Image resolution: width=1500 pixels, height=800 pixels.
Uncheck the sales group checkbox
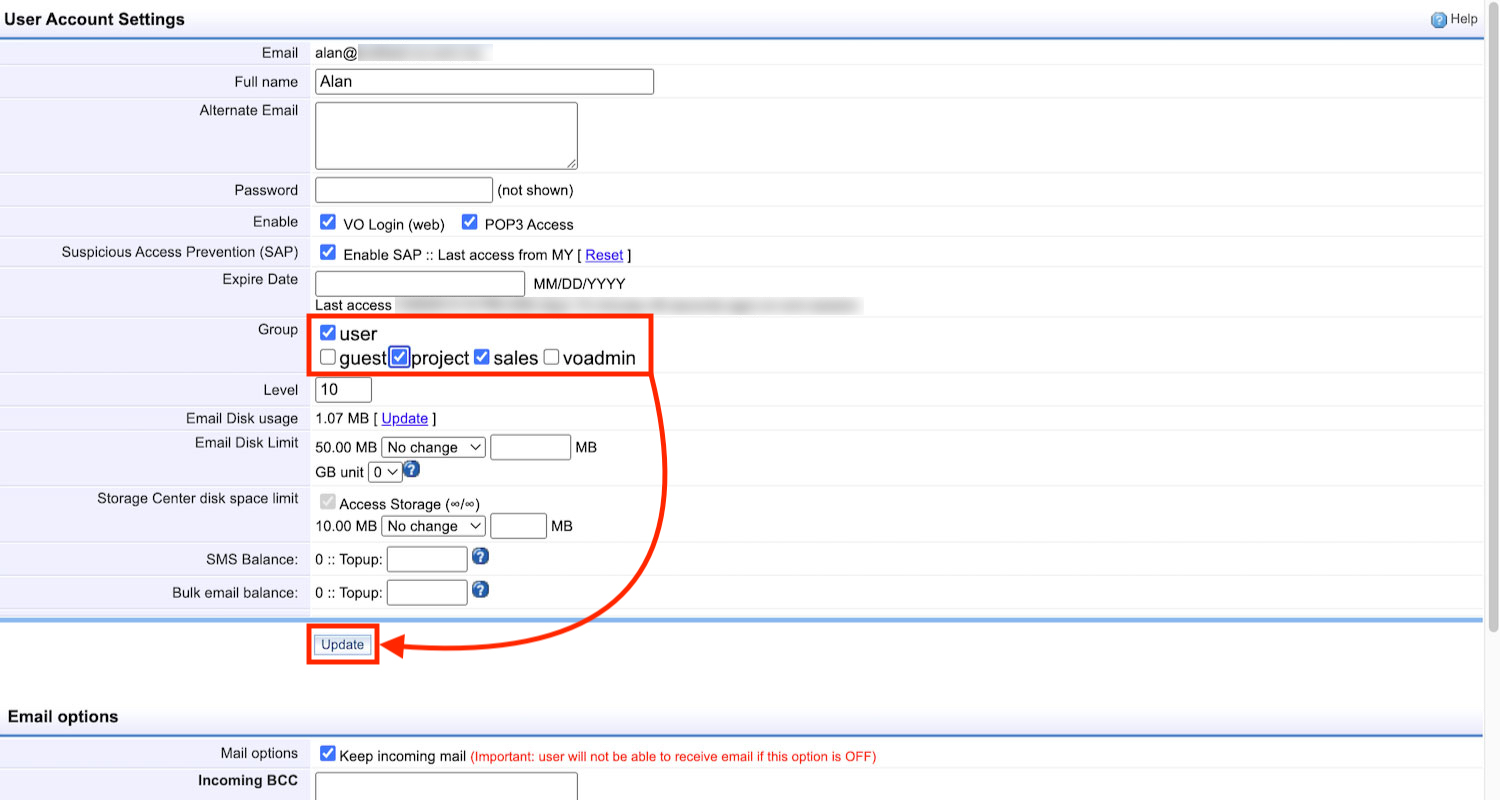pyautogui.click(x=481, y=357)
